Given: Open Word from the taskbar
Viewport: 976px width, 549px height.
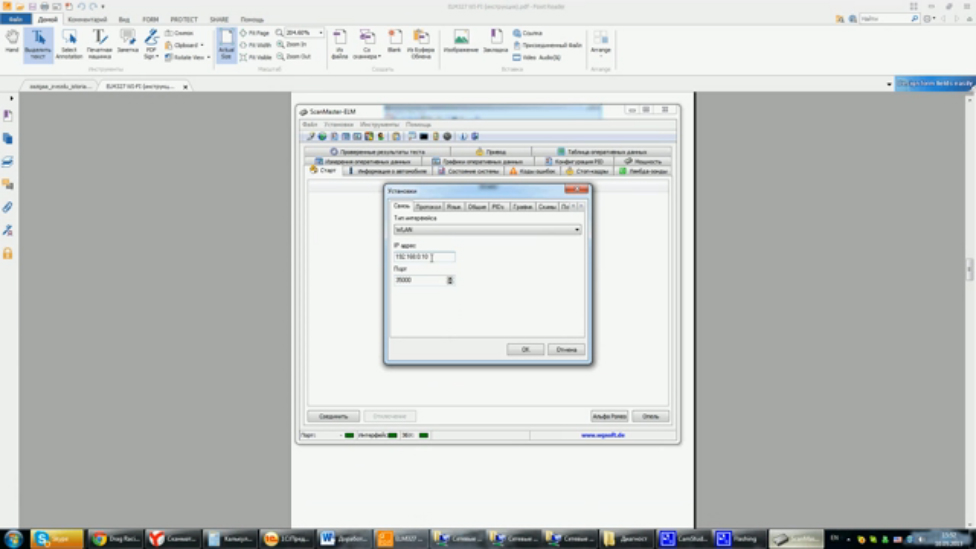Looking at the screenshot, I should (344, 538).
